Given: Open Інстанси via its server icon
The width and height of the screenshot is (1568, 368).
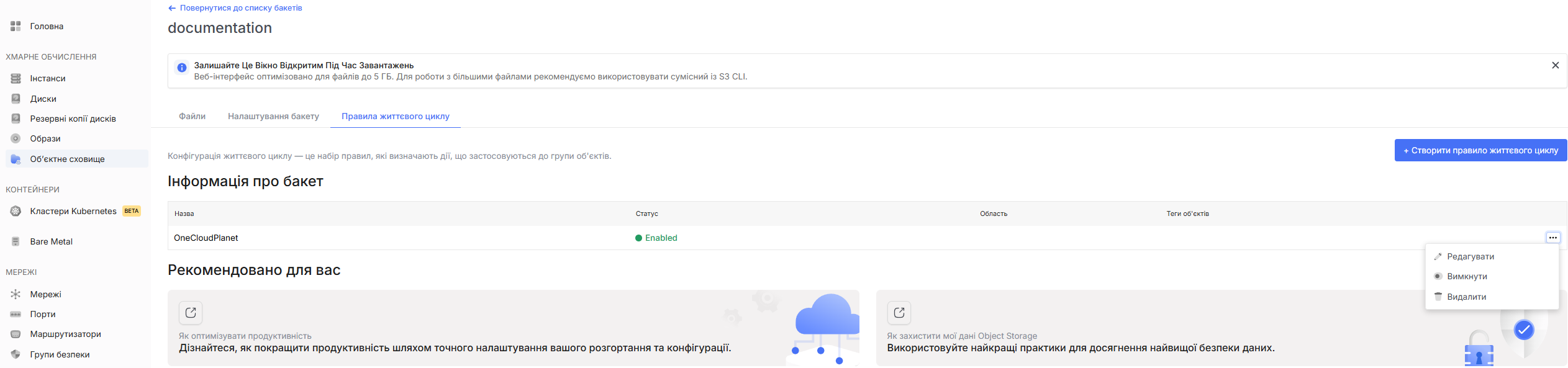Looking at the screenshot, I should pyautogui.click(x=16, y=78).
